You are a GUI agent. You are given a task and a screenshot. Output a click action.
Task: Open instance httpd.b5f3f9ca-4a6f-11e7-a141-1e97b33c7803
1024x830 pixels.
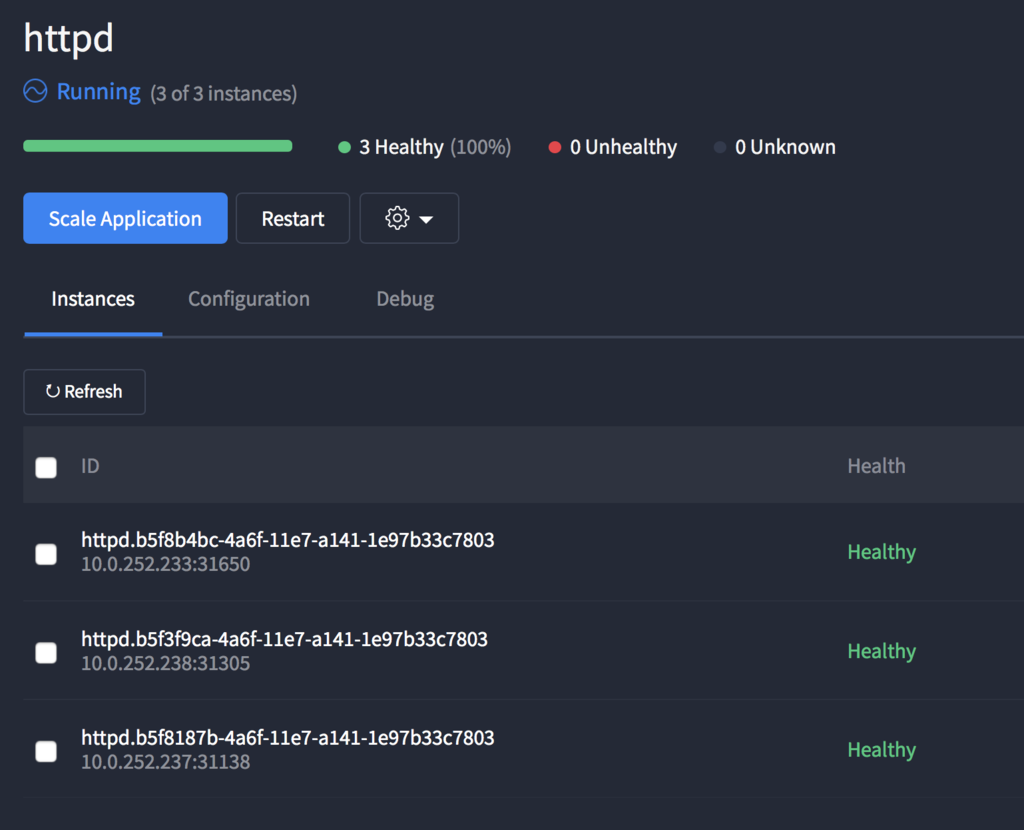tap(284, 639)
